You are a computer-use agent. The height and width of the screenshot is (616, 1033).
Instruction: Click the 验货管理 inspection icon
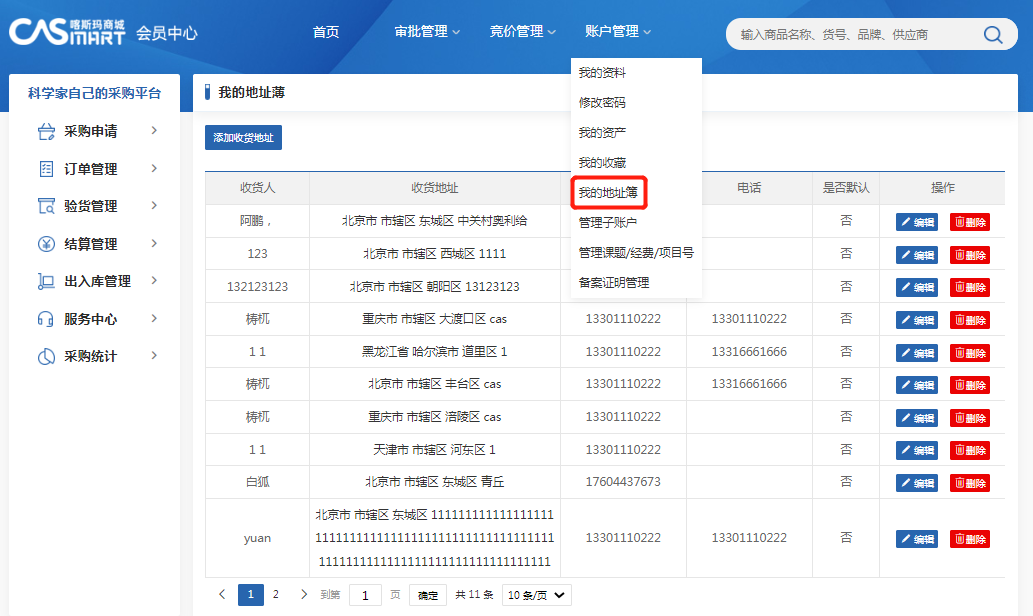[x=46, y=206]
